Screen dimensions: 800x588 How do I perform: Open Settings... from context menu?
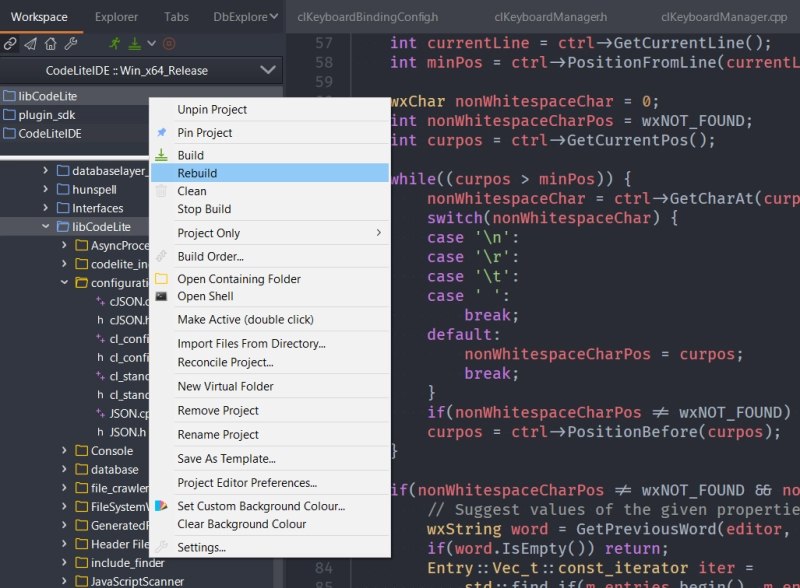[270, 547]
